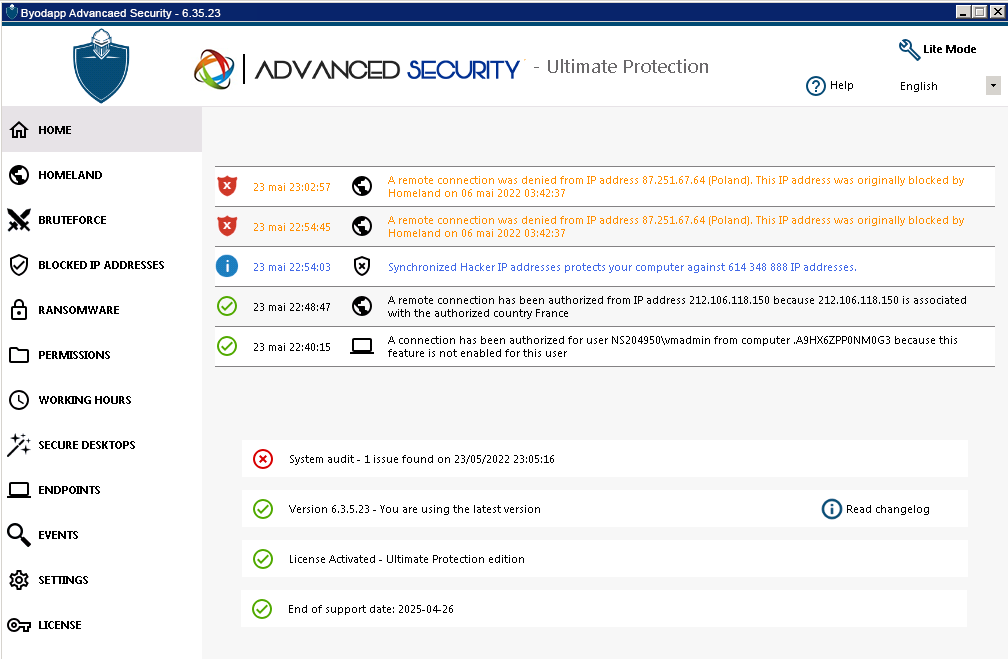Click the Help question mark icon
1008x659 pixels.
pos(816,86)
